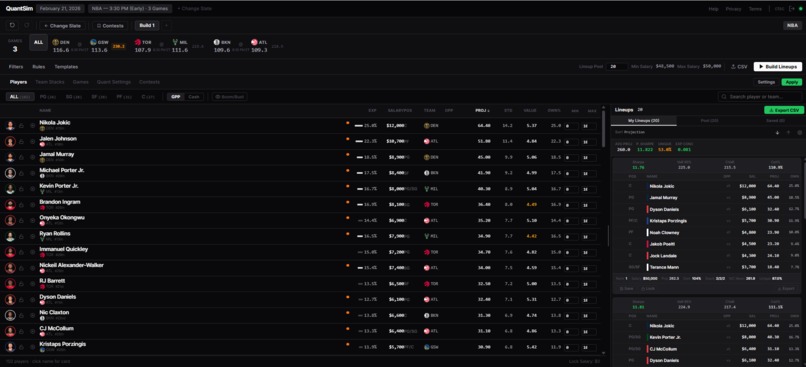Lock Michael Porter Jr. with the lock icon
Viewport: 806px width, 367px height.
coord(22,173)
